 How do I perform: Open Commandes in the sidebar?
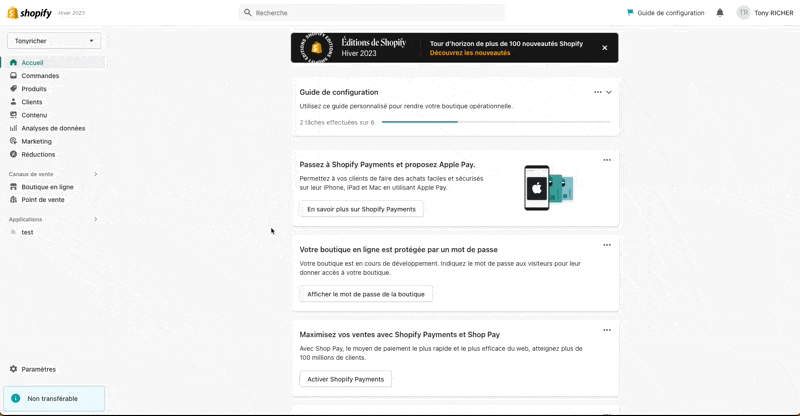pos(40,76)
